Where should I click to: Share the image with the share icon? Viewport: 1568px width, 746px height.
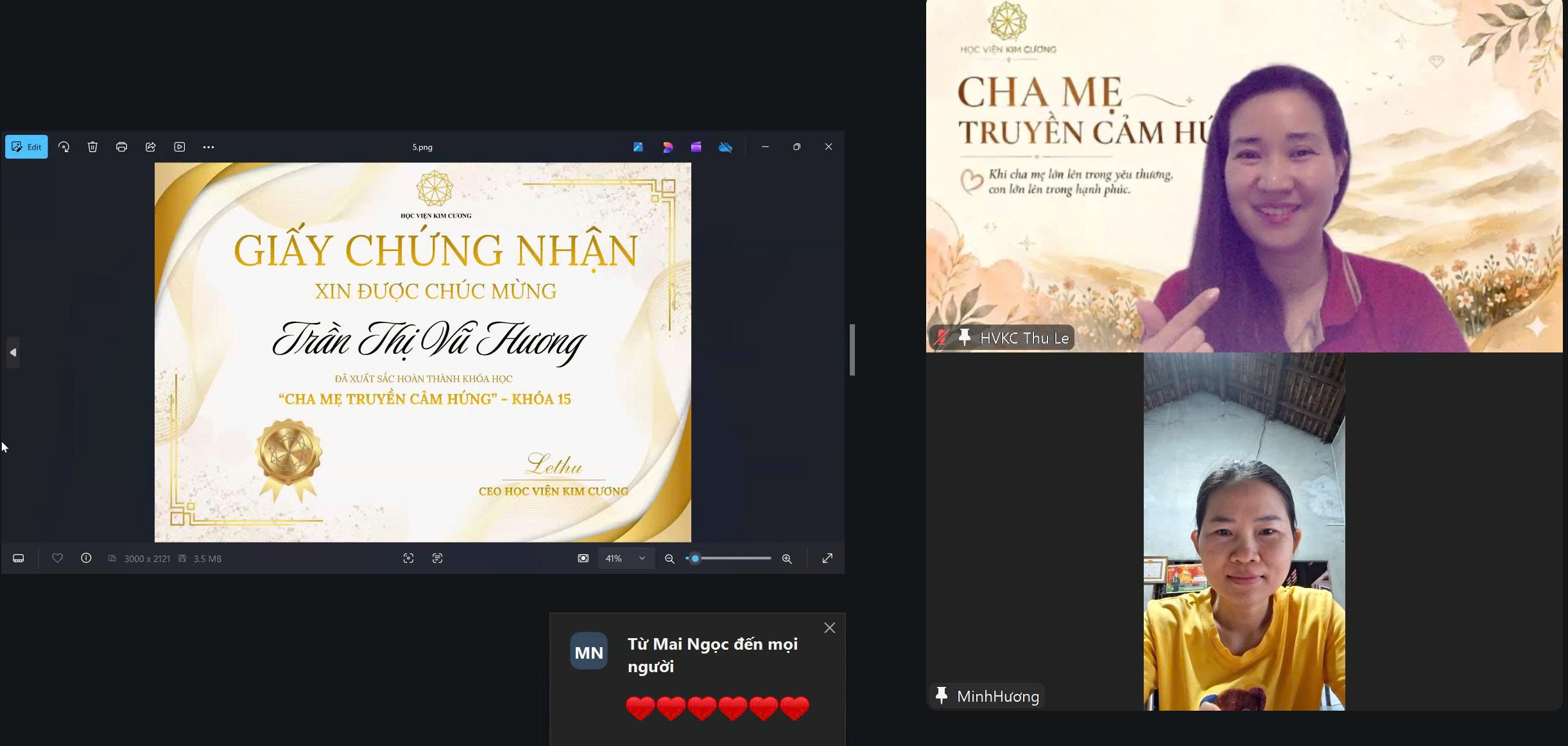pos(151,147)
